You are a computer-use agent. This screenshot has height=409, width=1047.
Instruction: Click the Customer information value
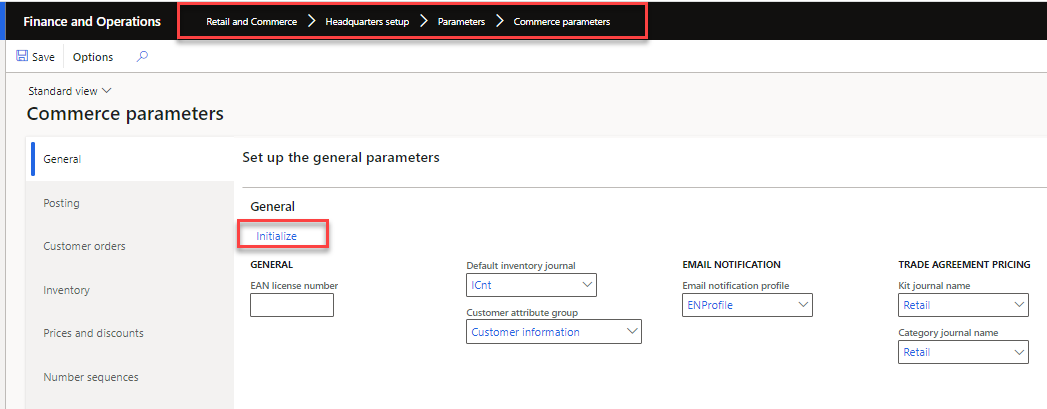526,332
